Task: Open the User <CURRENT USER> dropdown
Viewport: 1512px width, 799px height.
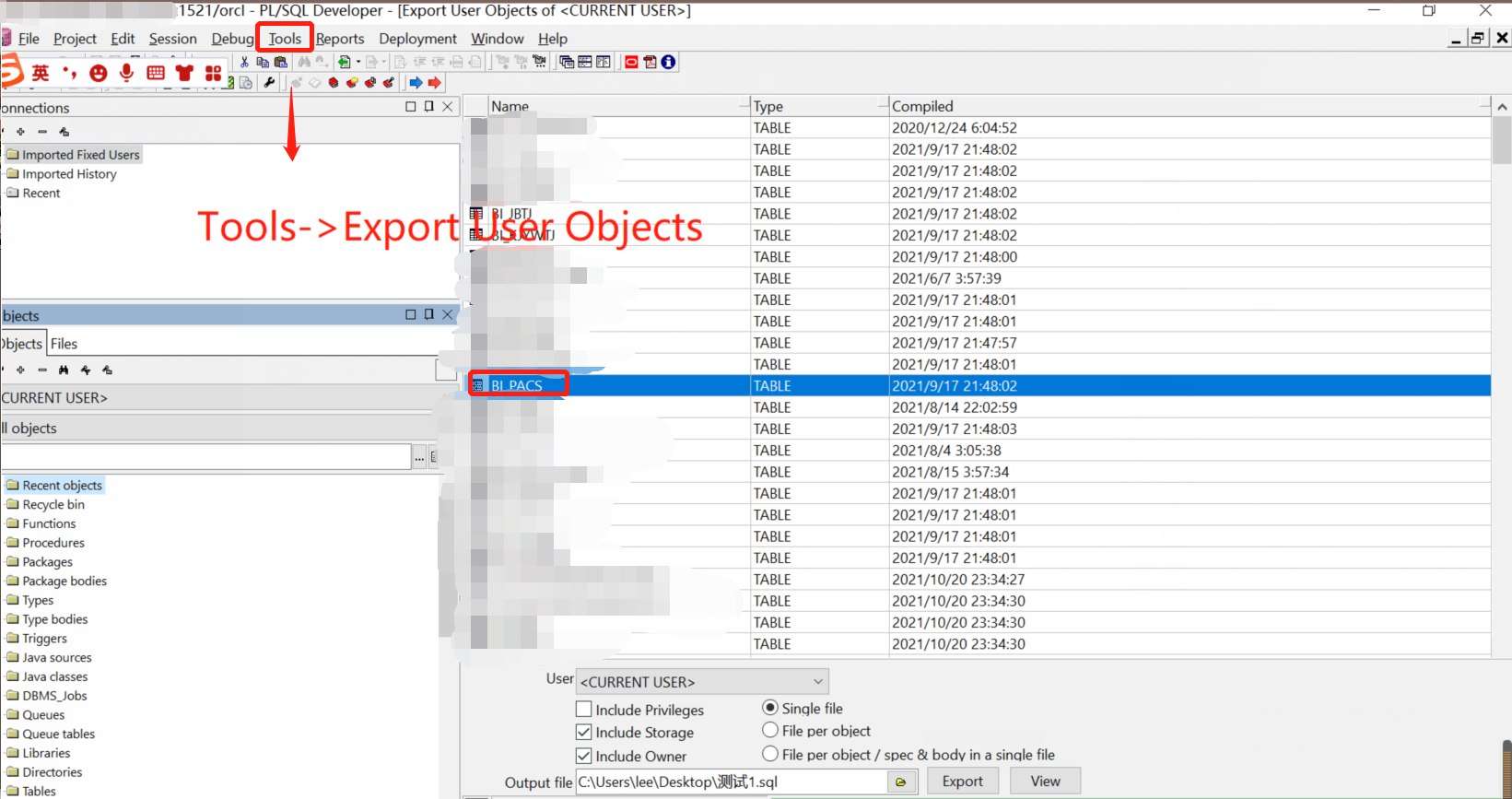Action: tap(702, 682)
